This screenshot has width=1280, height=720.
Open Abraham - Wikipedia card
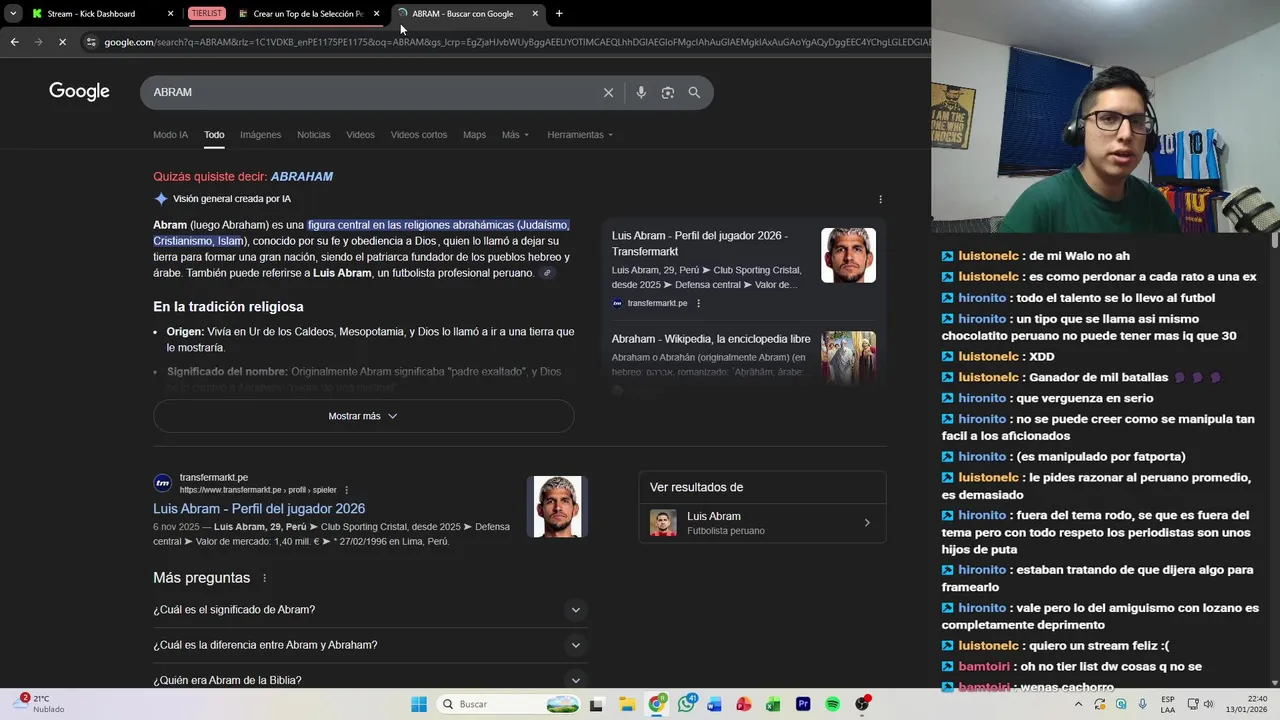coord(743,358)
